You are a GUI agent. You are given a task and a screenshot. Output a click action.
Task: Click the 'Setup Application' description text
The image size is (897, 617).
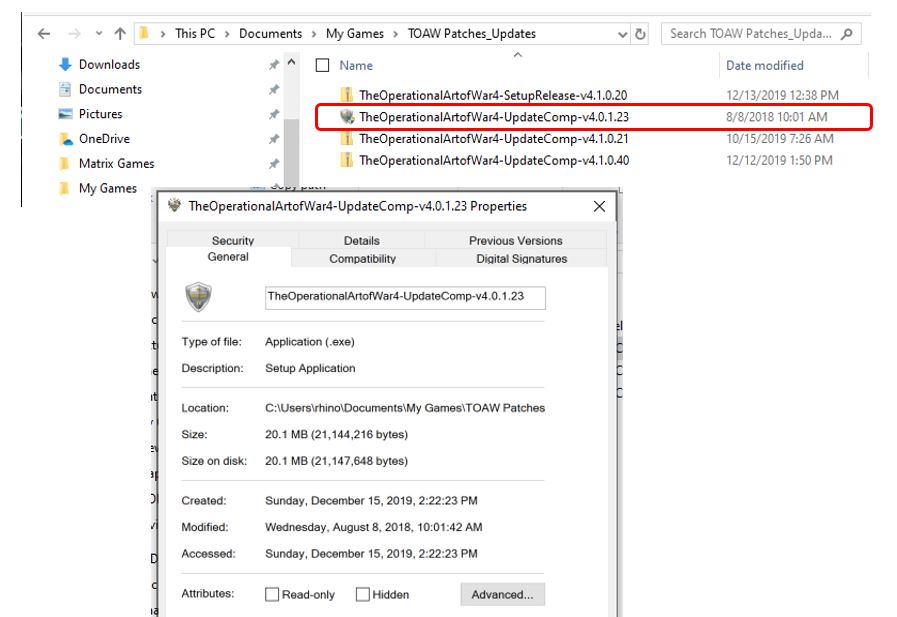coord(310,368)
